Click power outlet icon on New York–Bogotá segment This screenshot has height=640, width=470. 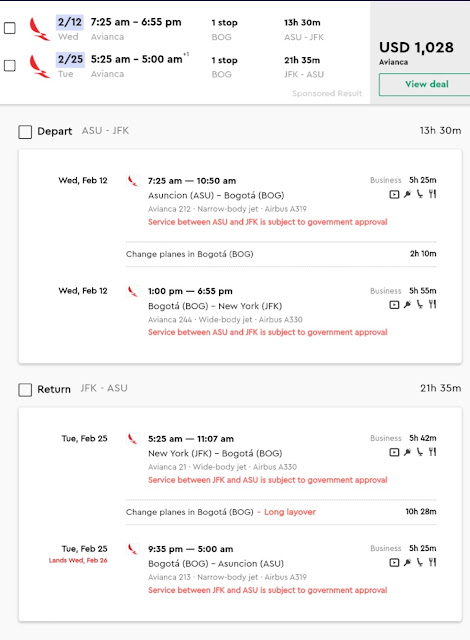tap(407, 452)
